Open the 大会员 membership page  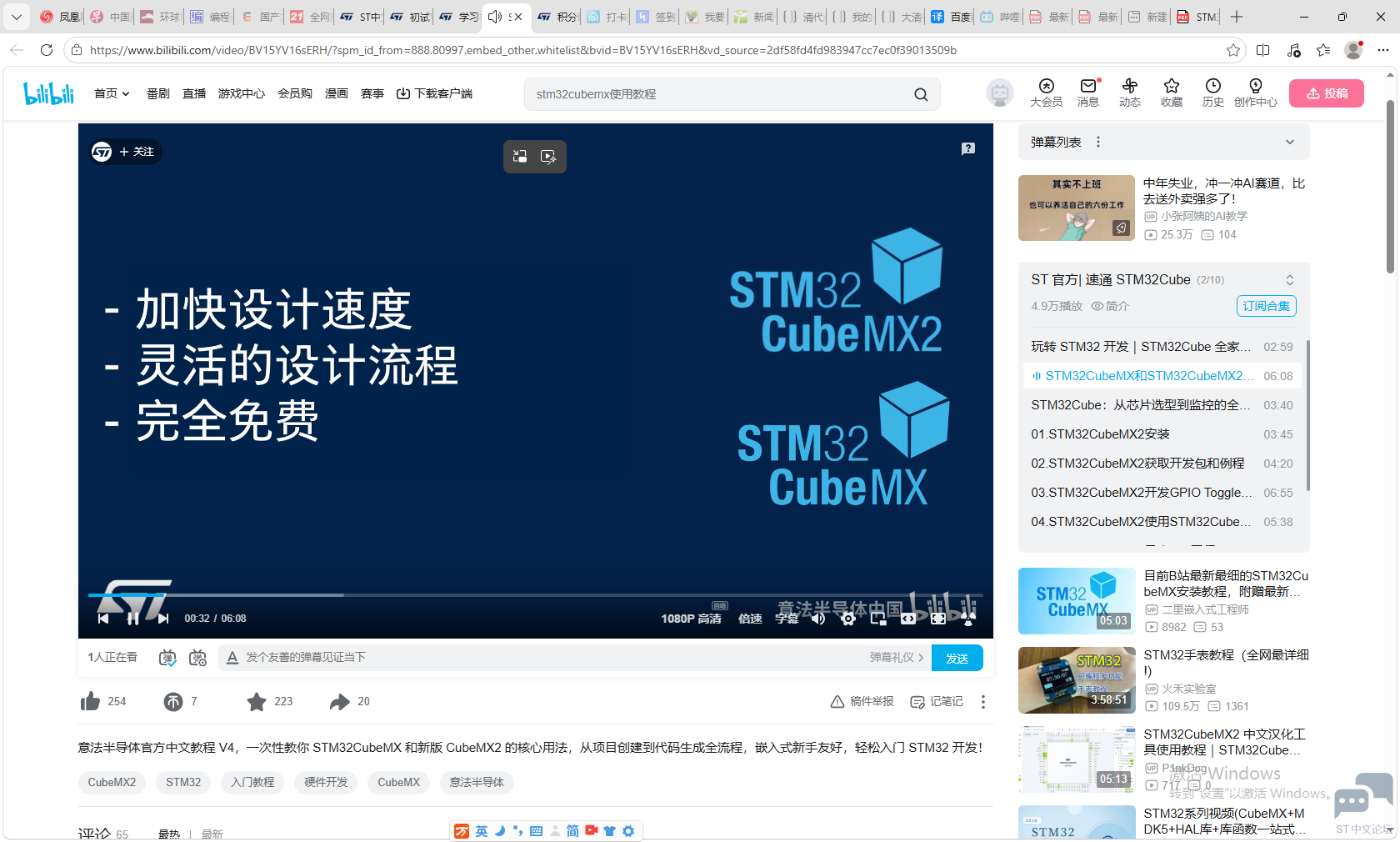coord(1046,93)
